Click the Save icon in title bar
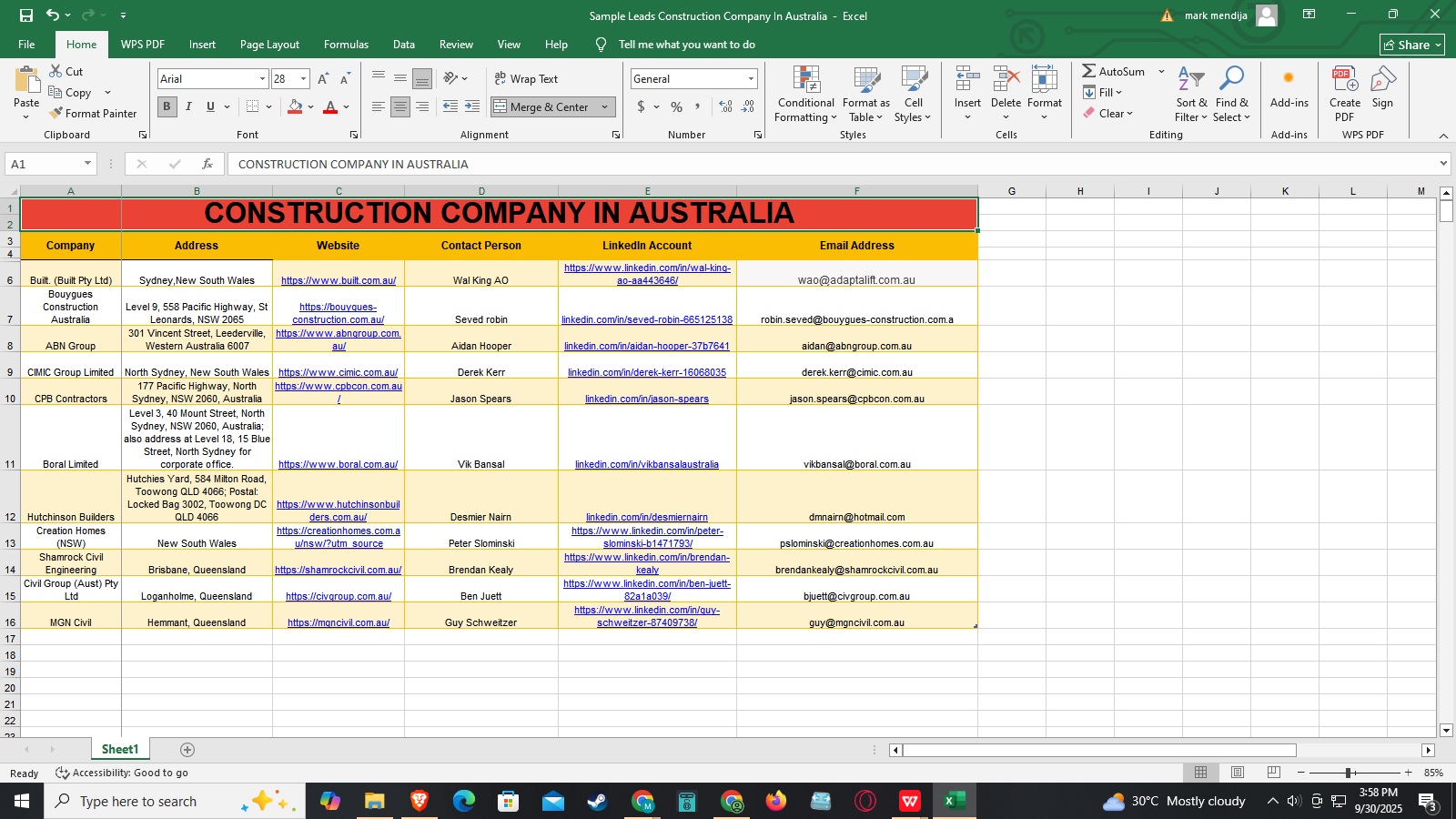Screen dimensions: 1456x819 point(25,15)
